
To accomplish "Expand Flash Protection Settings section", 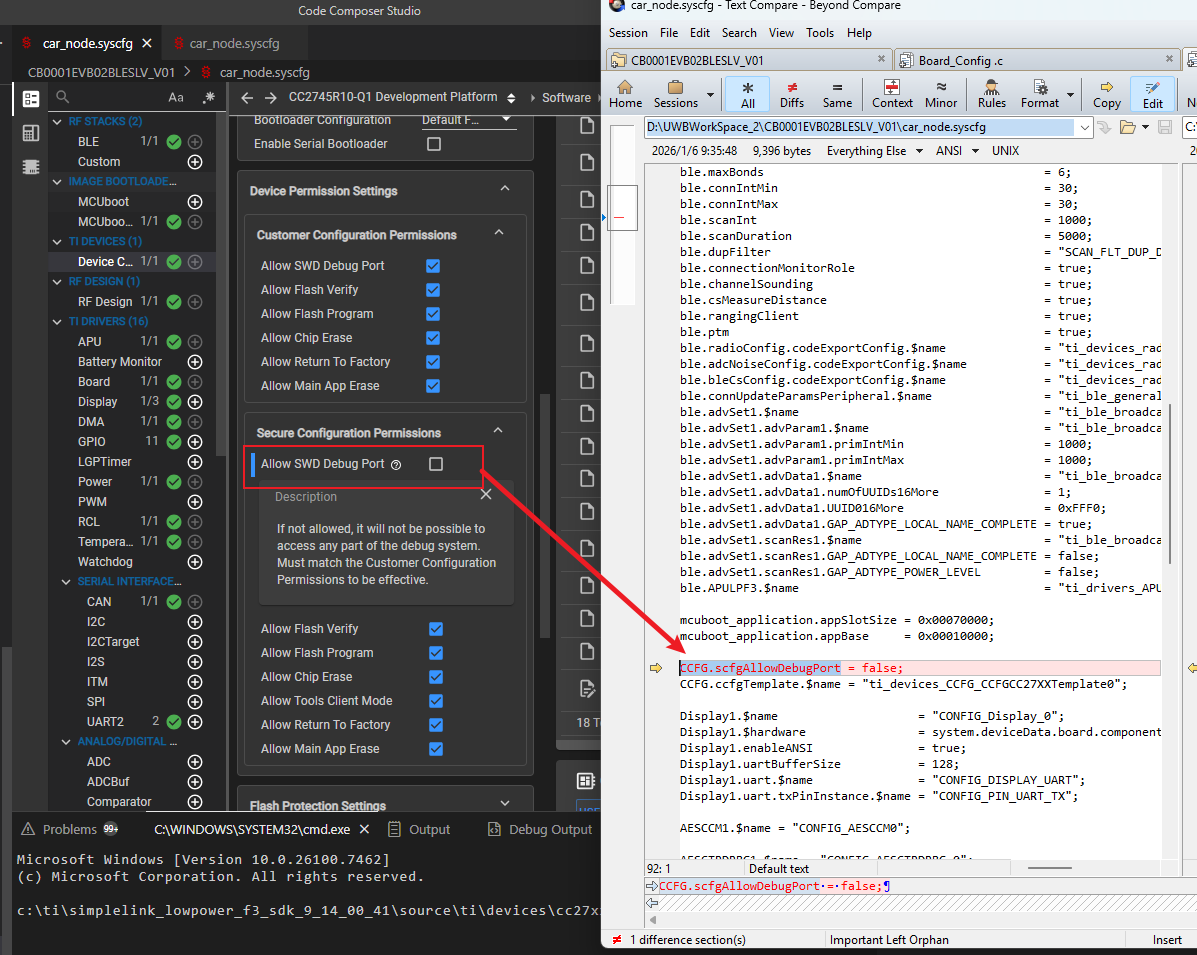I will 505,803.
